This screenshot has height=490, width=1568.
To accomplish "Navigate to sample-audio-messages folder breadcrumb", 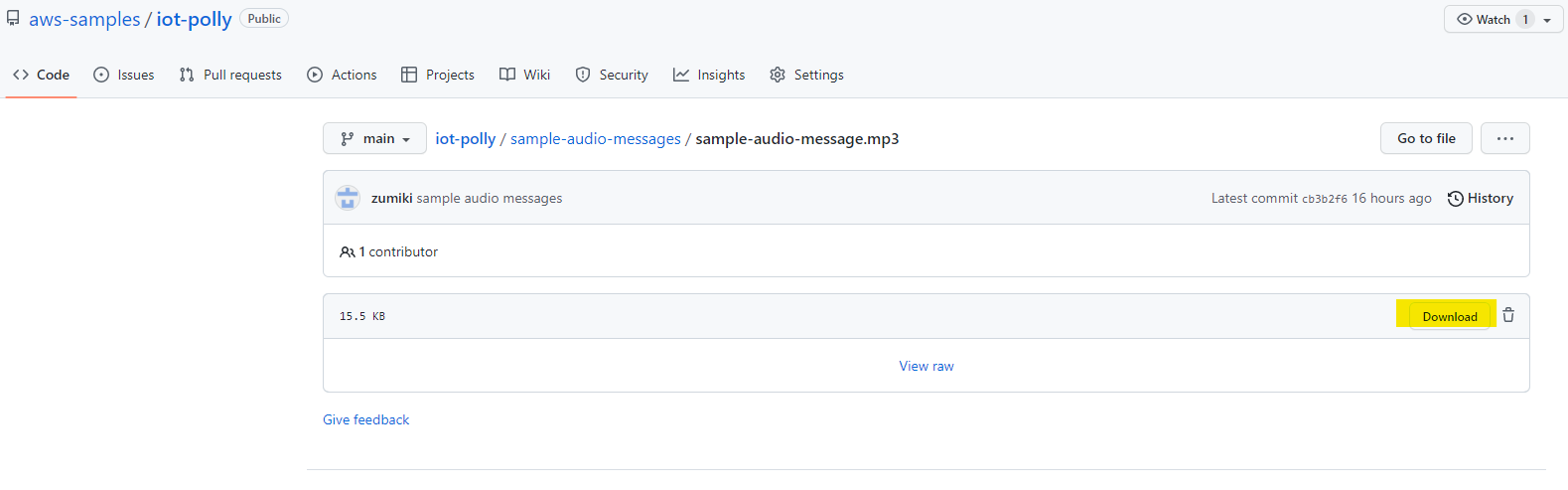I will point(595,138).
